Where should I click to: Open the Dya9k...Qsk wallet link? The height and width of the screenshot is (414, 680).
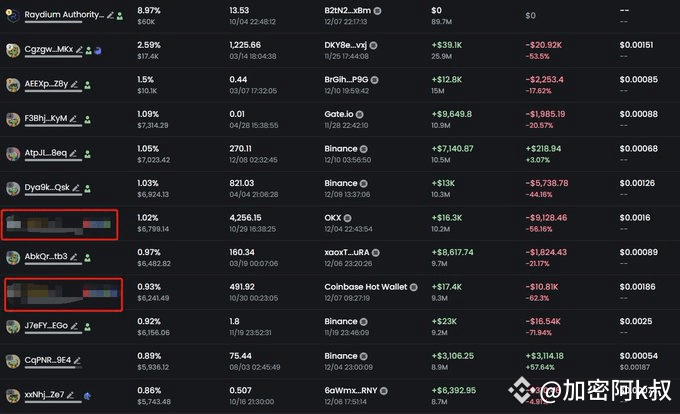[x=47, y=187]
